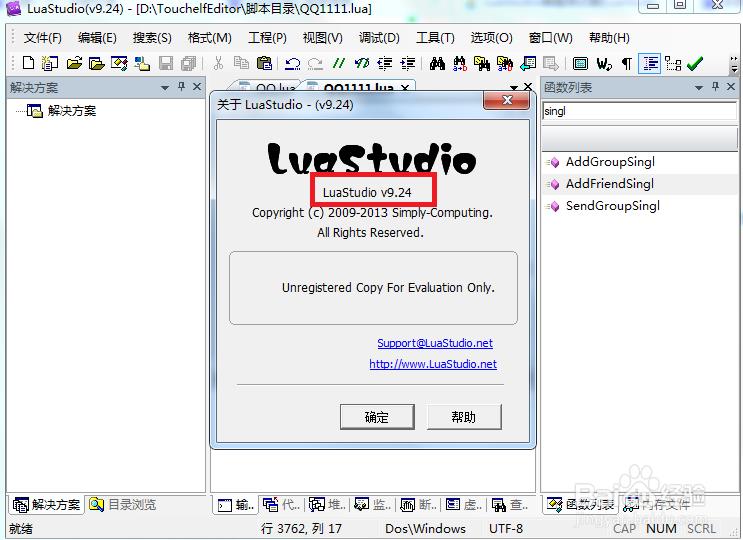
Task: Open the 函数列表 panel dropdown arrow
Action: coord(698,88)
